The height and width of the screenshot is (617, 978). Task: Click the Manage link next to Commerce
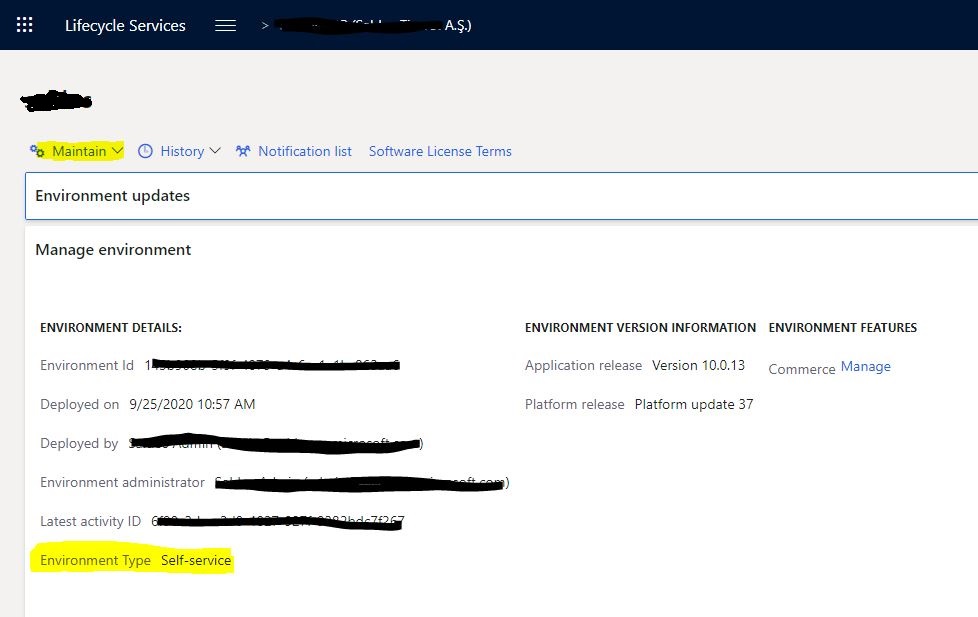click(x=866, y=366)
